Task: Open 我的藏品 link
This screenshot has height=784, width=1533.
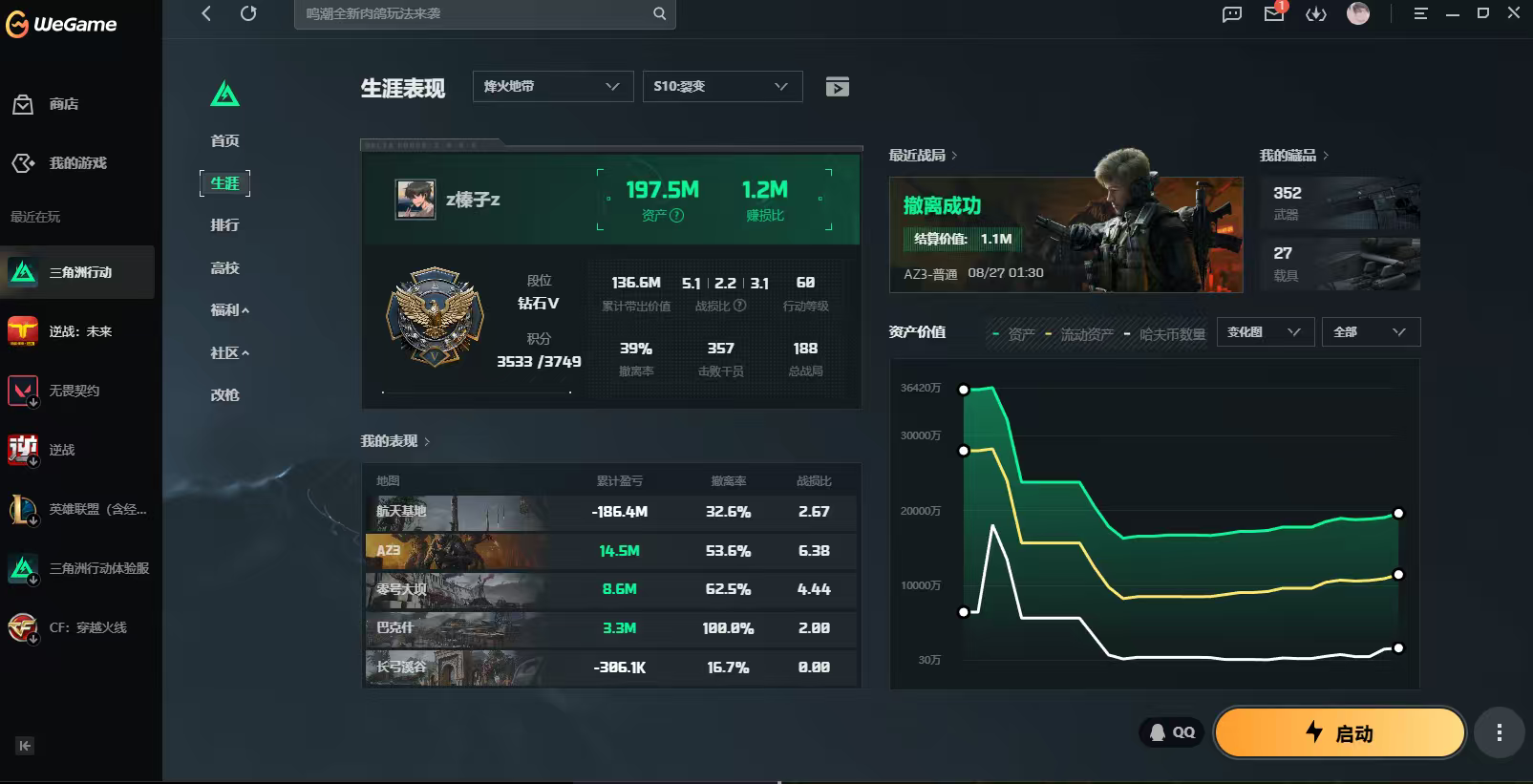Action: pos(1293,155)
